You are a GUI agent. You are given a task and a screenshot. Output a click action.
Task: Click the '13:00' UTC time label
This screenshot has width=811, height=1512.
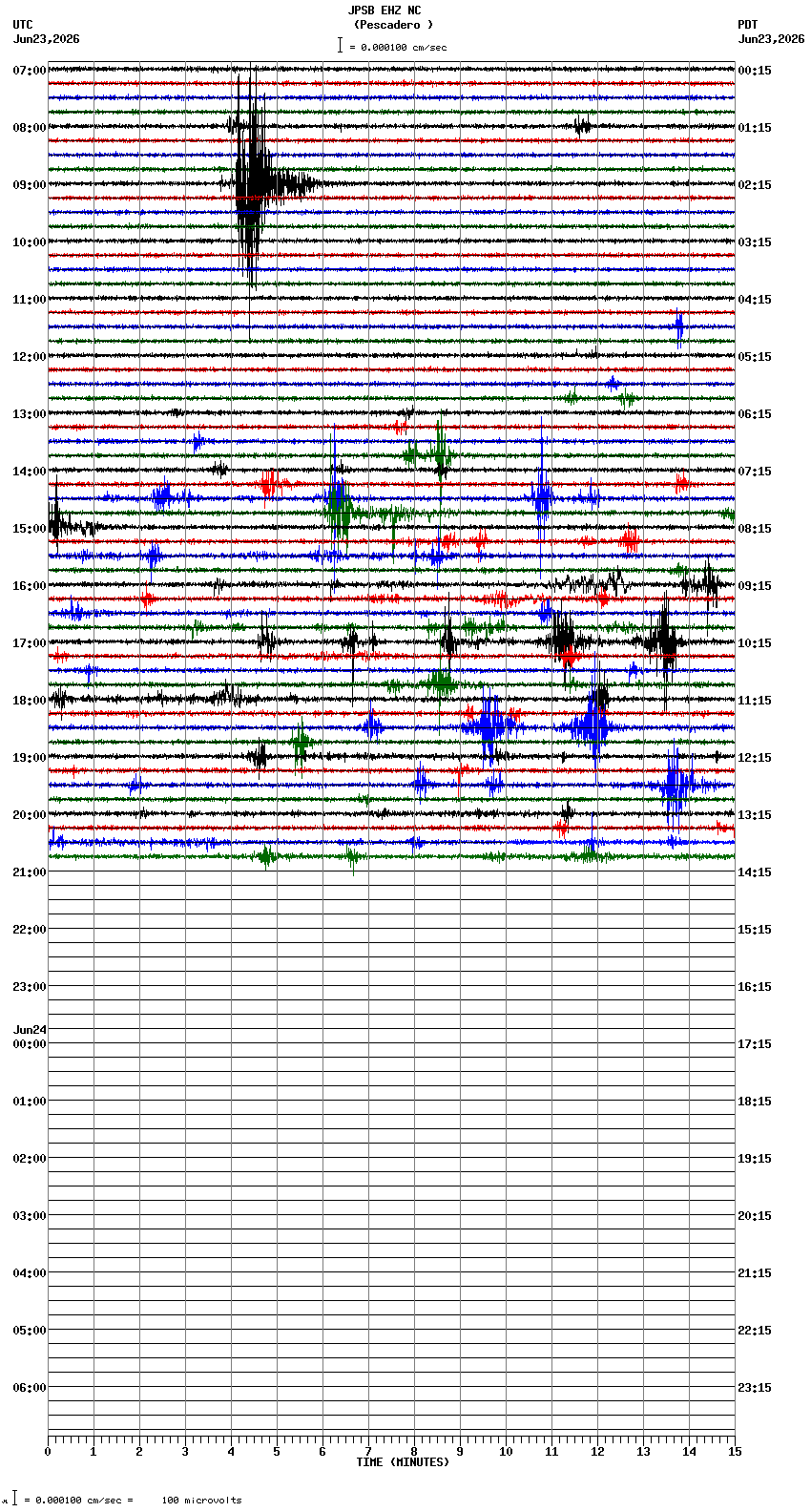30,414
